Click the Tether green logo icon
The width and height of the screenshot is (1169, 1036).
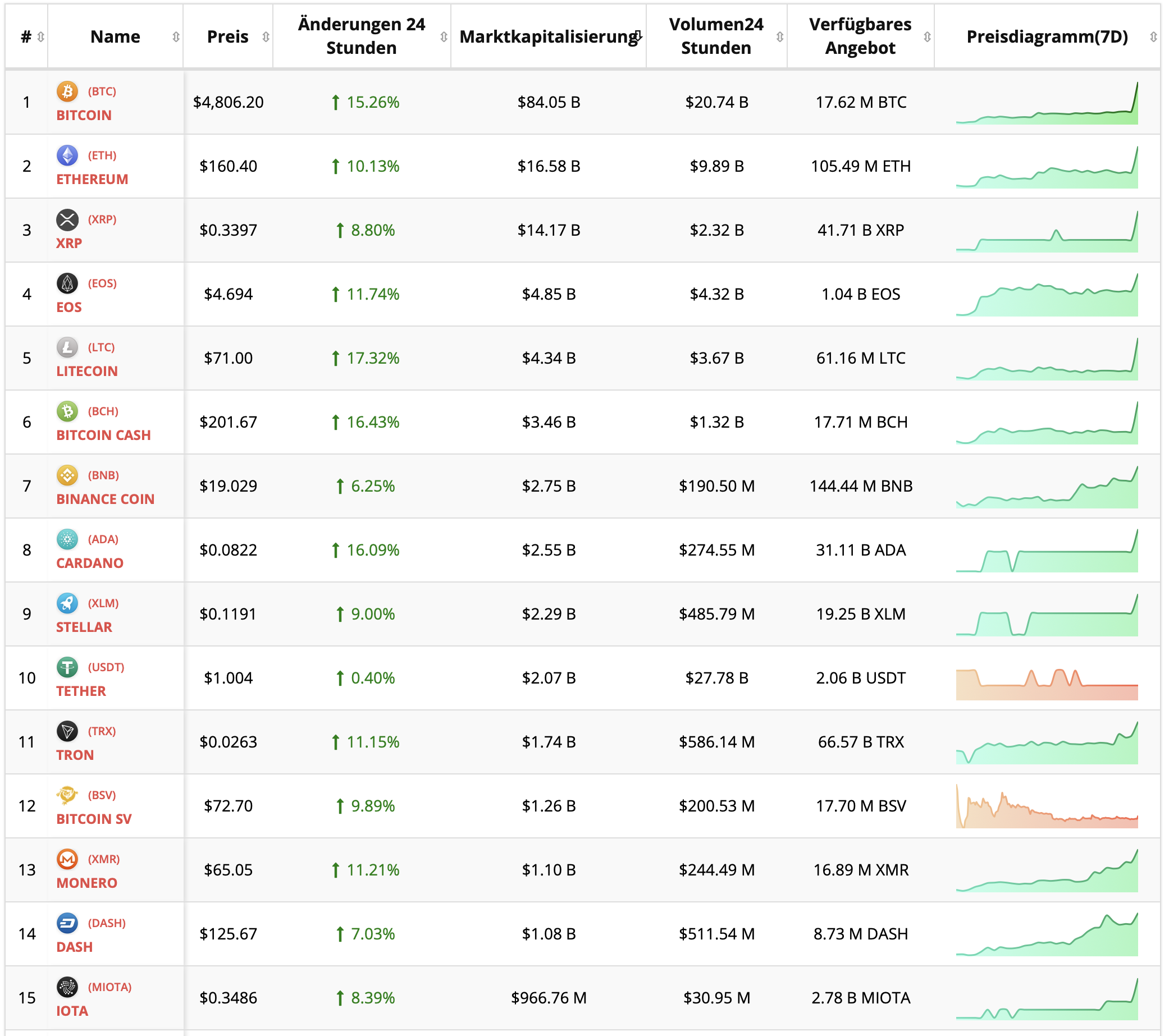pos(67,667)
